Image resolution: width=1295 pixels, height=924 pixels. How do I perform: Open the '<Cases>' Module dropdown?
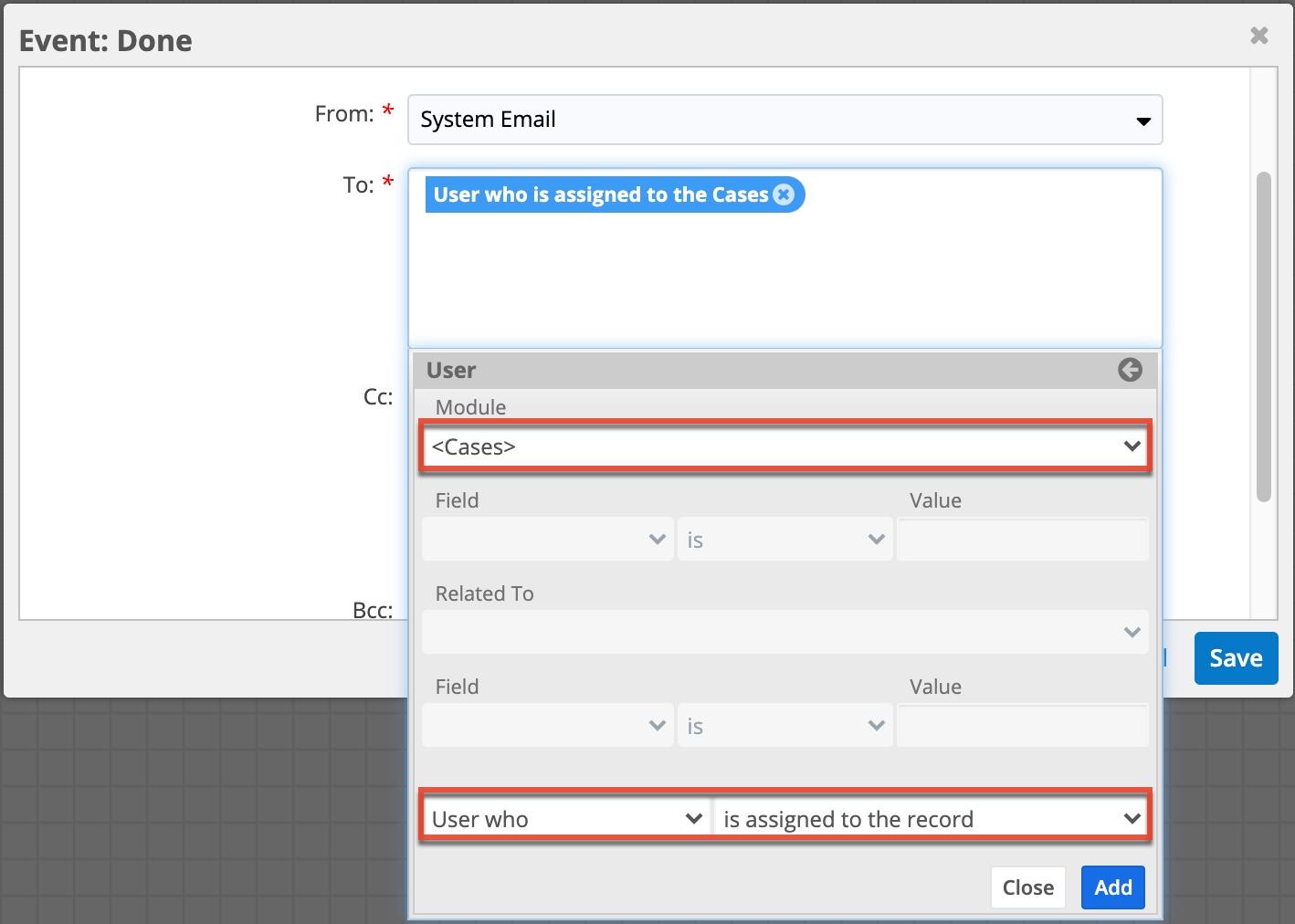point(785,446)
